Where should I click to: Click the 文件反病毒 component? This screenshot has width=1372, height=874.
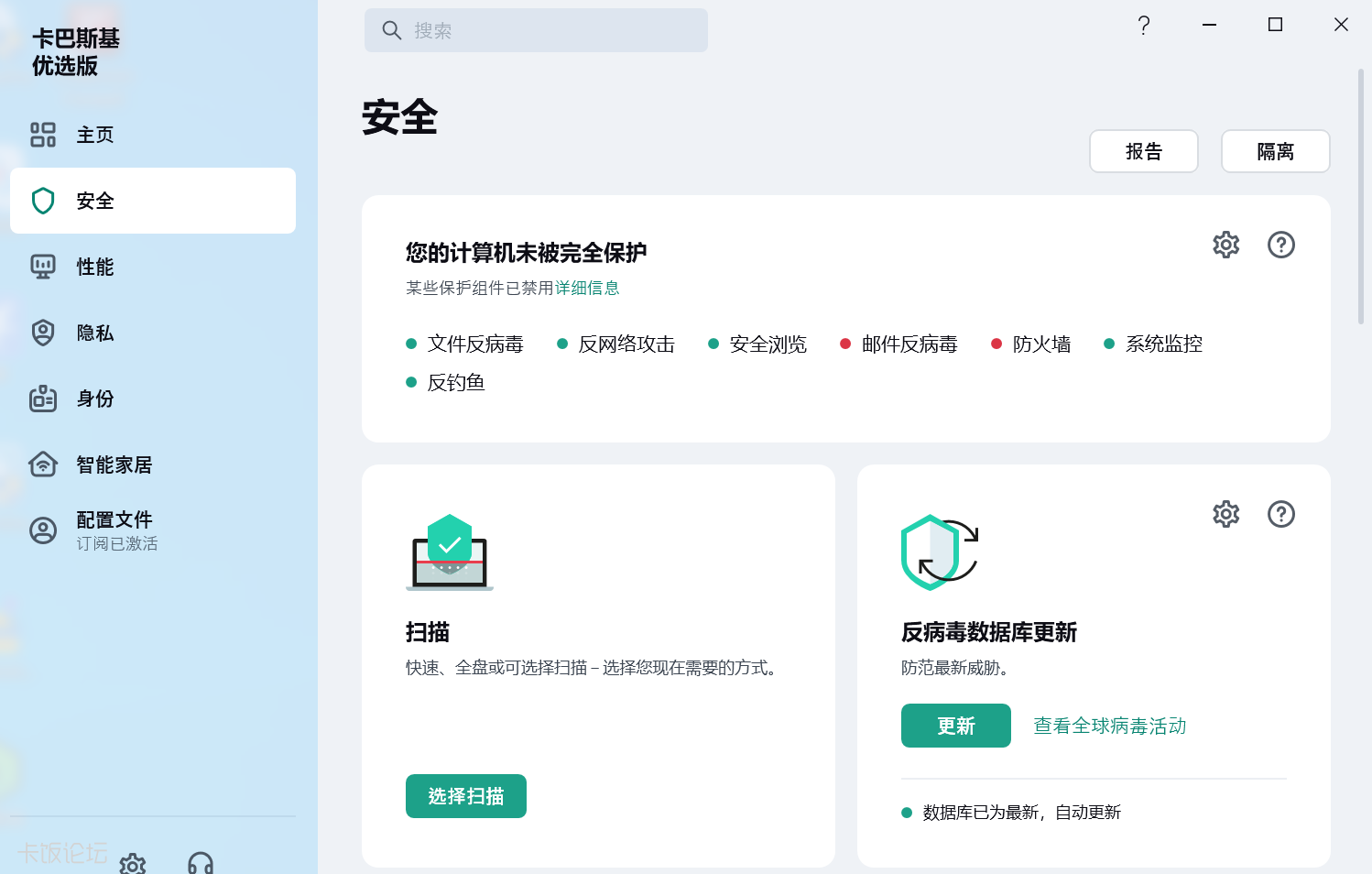point(464,344)
